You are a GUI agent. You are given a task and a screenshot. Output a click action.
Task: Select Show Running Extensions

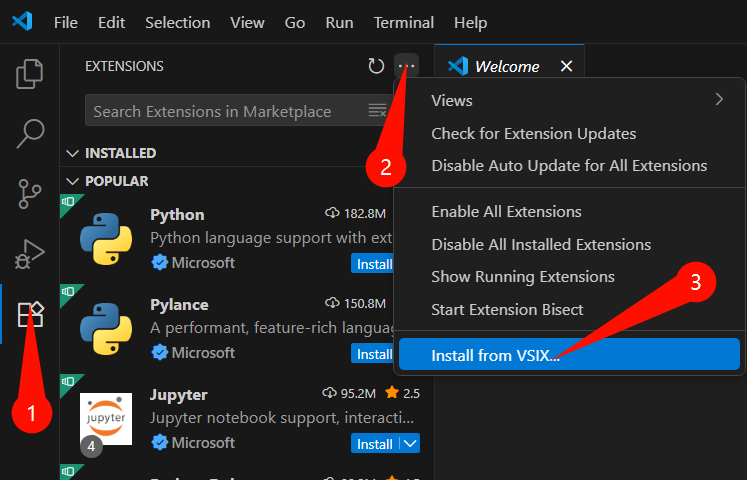click(569, 277)
